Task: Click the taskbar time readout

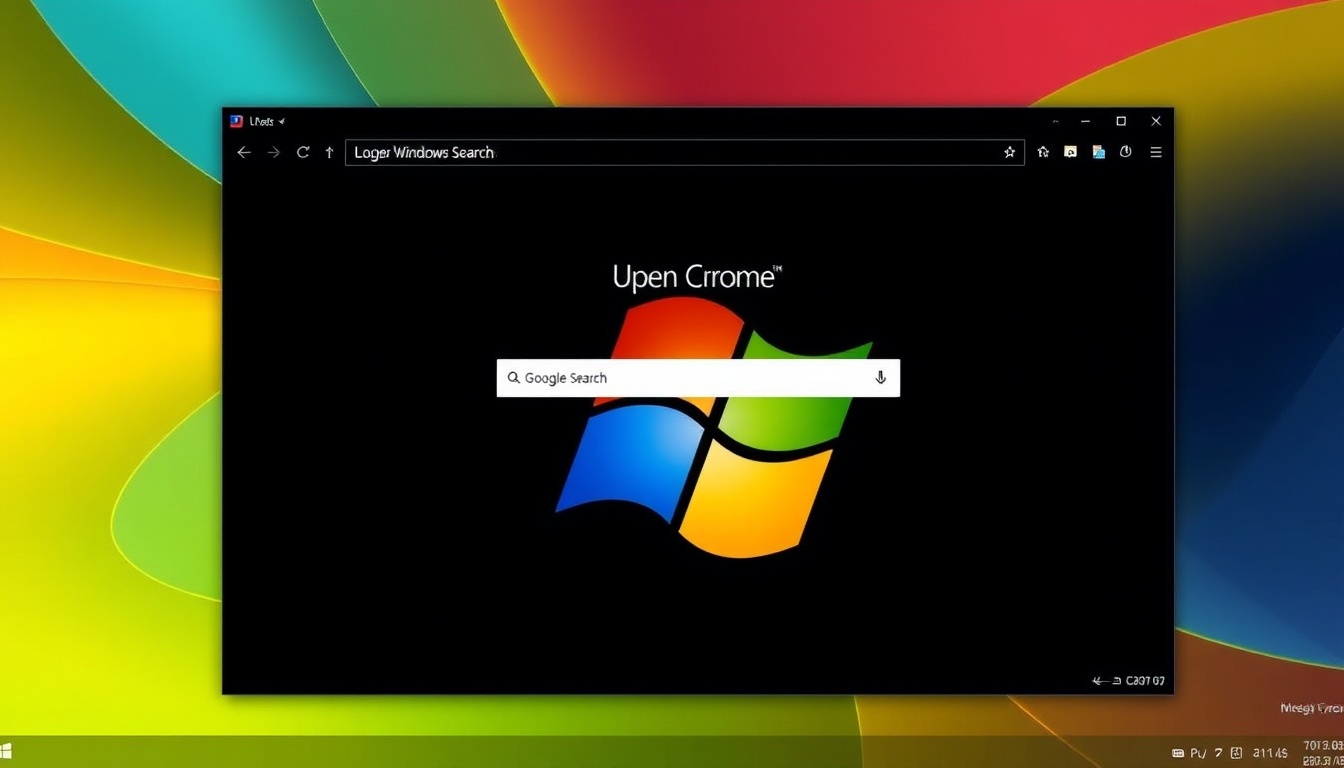Action: click(x=1270, y=753)
